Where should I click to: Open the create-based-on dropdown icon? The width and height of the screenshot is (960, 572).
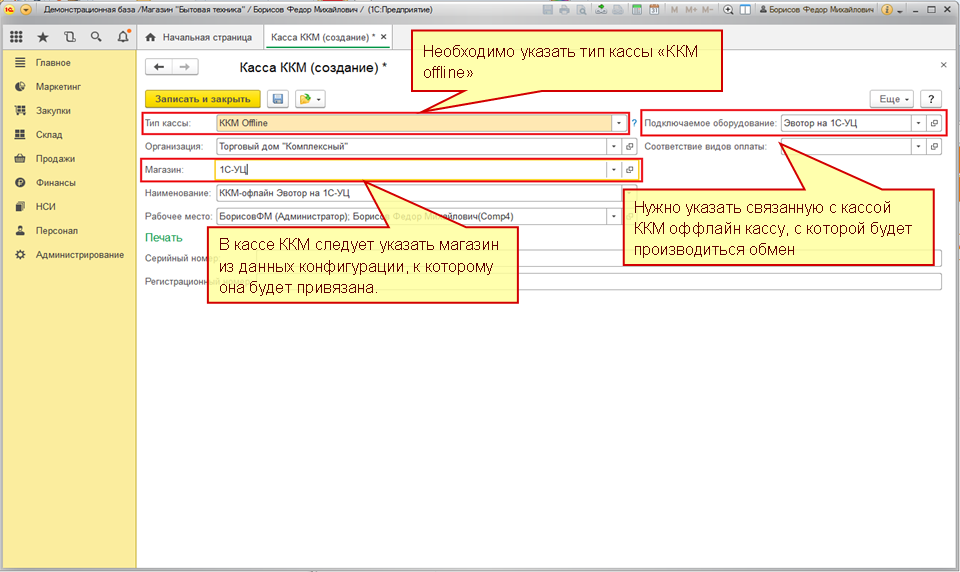(x=310, y=99)
